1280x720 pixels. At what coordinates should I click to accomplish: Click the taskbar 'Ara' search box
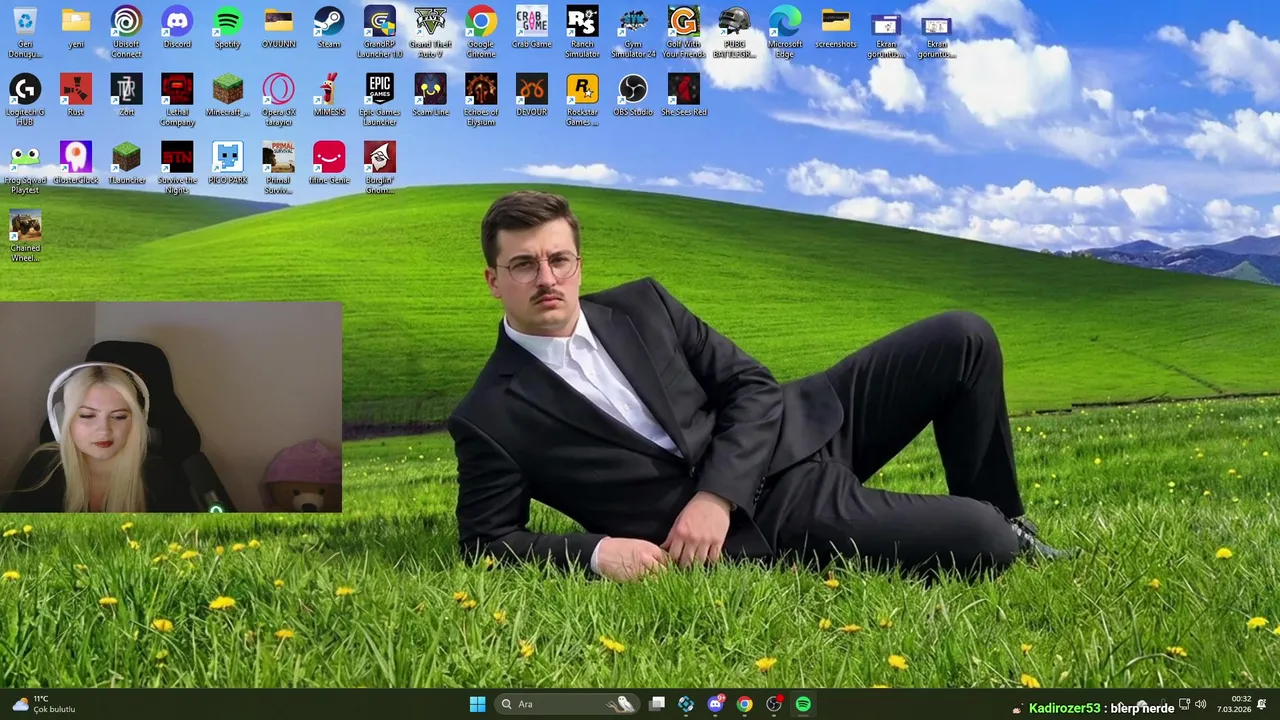[568, 704]
